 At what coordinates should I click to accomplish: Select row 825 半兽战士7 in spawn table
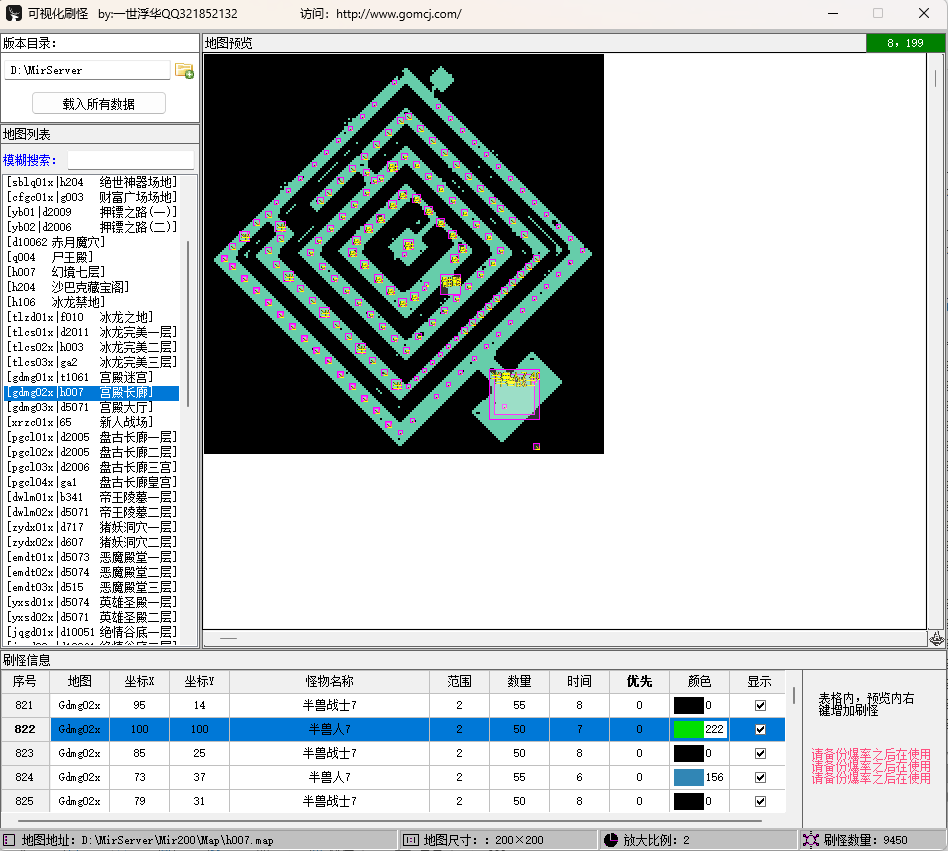point(329,801)
